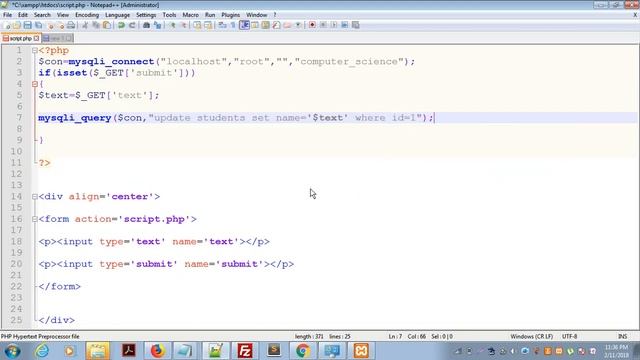This screenshot has height=360, width=640.
Task: Click the Close document toolbar icon
Action: 50,25
